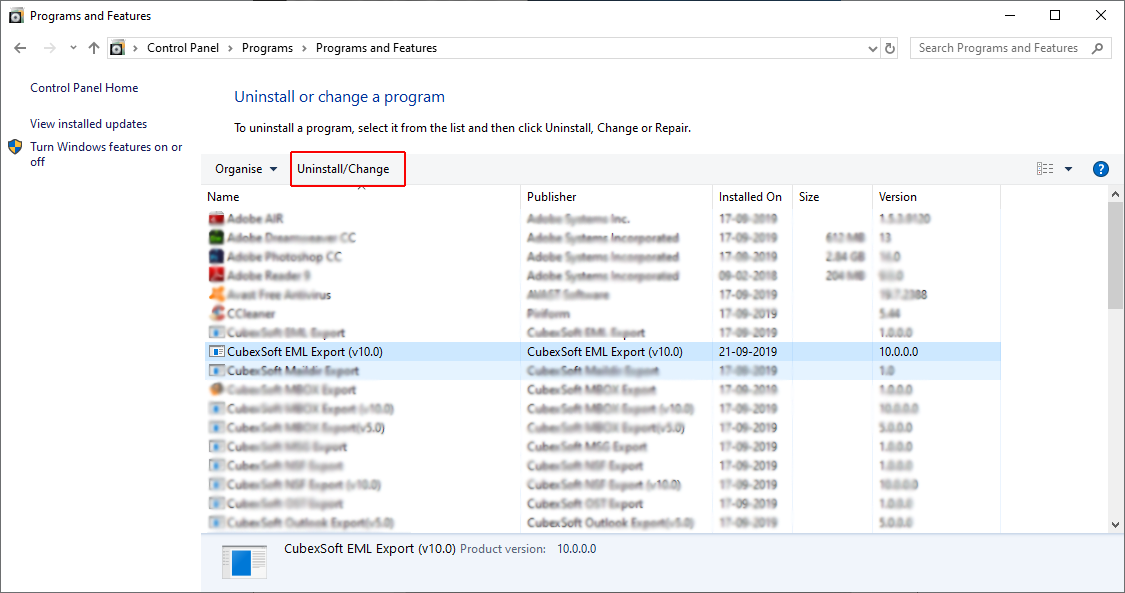Click the 10.0.0.0 version cell in list
The width and height of the screenshot is (1125, 593).
pyautogui.click(x=898, y=351)
